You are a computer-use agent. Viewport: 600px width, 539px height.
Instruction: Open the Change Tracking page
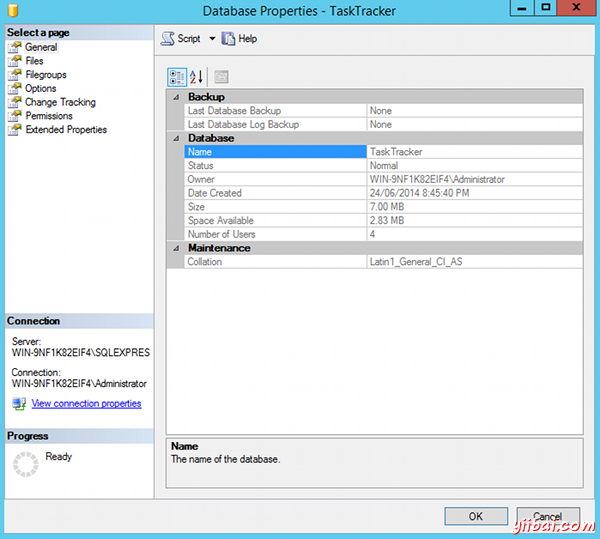(60, 102)
